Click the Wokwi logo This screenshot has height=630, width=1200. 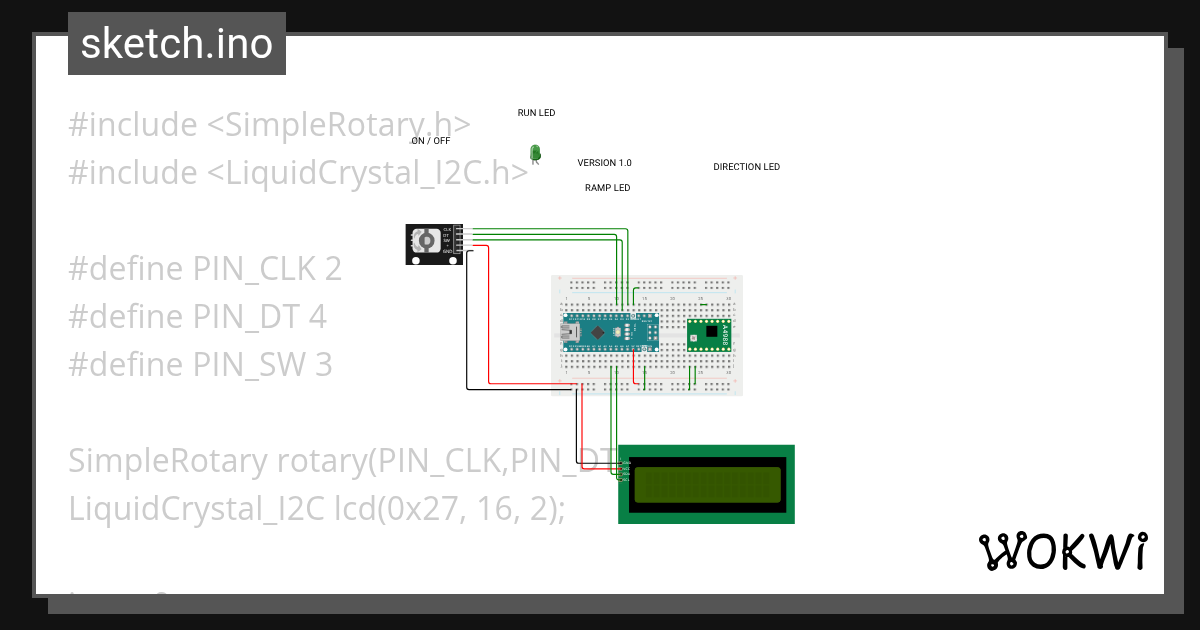pyautogui.click(x=1062, y=551)
